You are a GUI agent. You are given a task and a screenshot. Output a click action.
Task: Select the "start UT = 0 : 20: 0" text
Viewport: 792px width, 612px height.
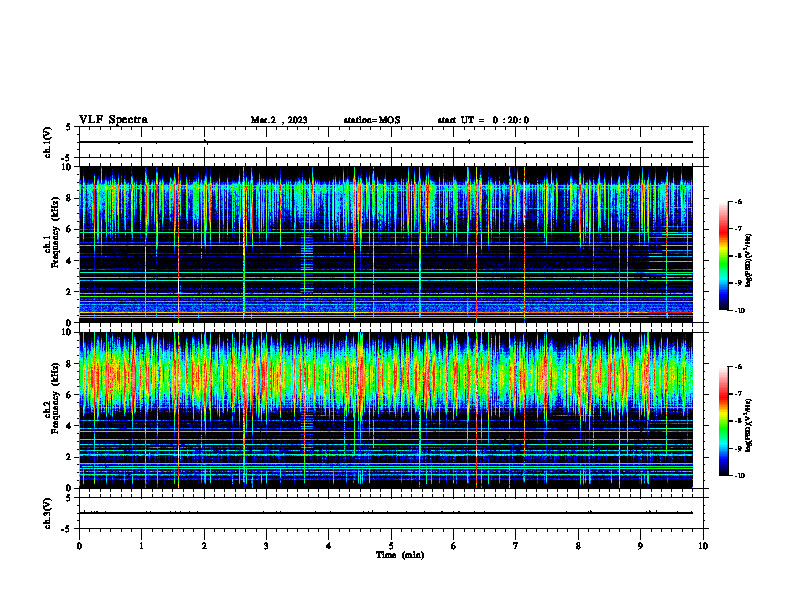(483, 120)
